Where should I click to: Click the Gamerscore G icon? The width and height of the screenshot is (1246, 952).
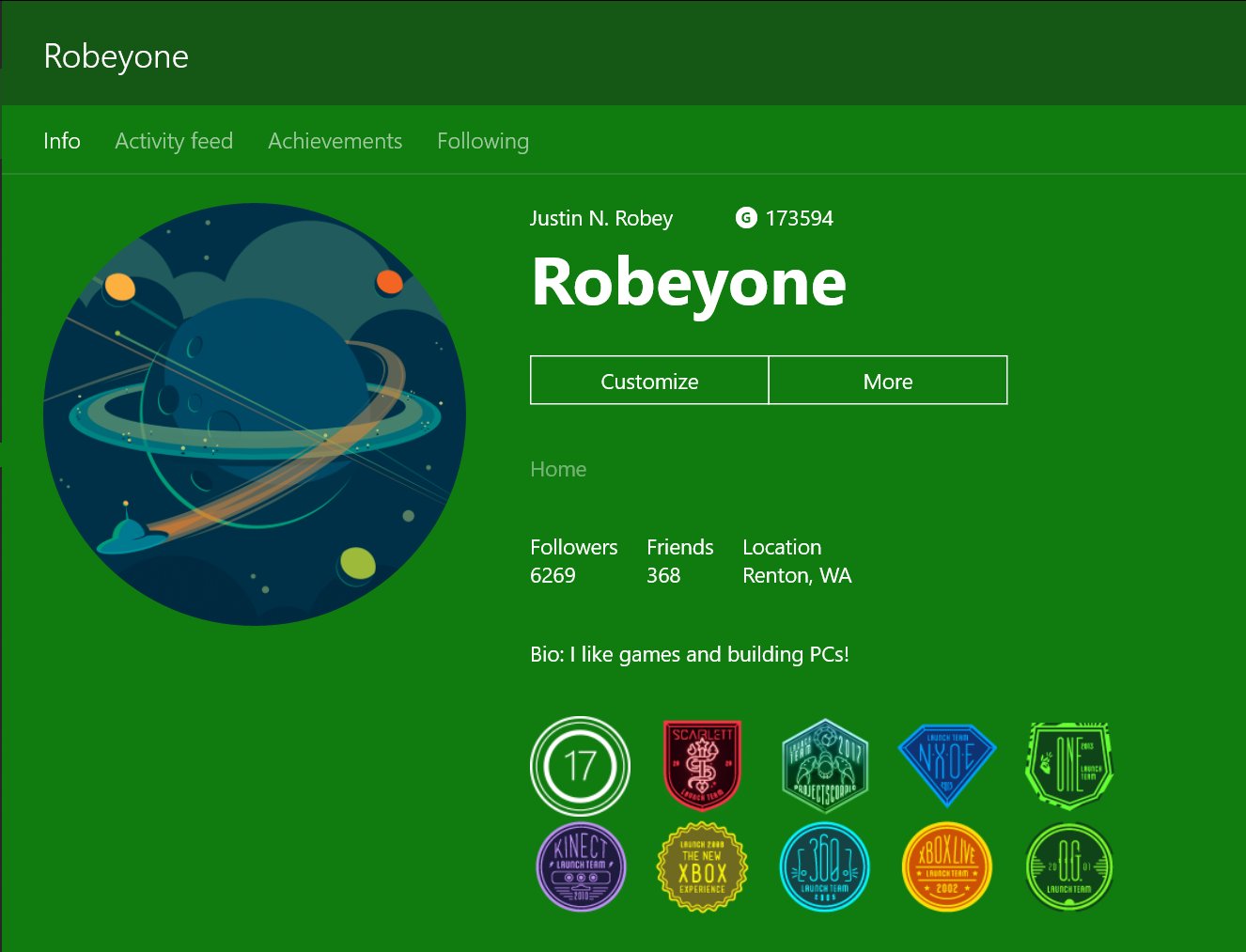[x=746, y=218]
